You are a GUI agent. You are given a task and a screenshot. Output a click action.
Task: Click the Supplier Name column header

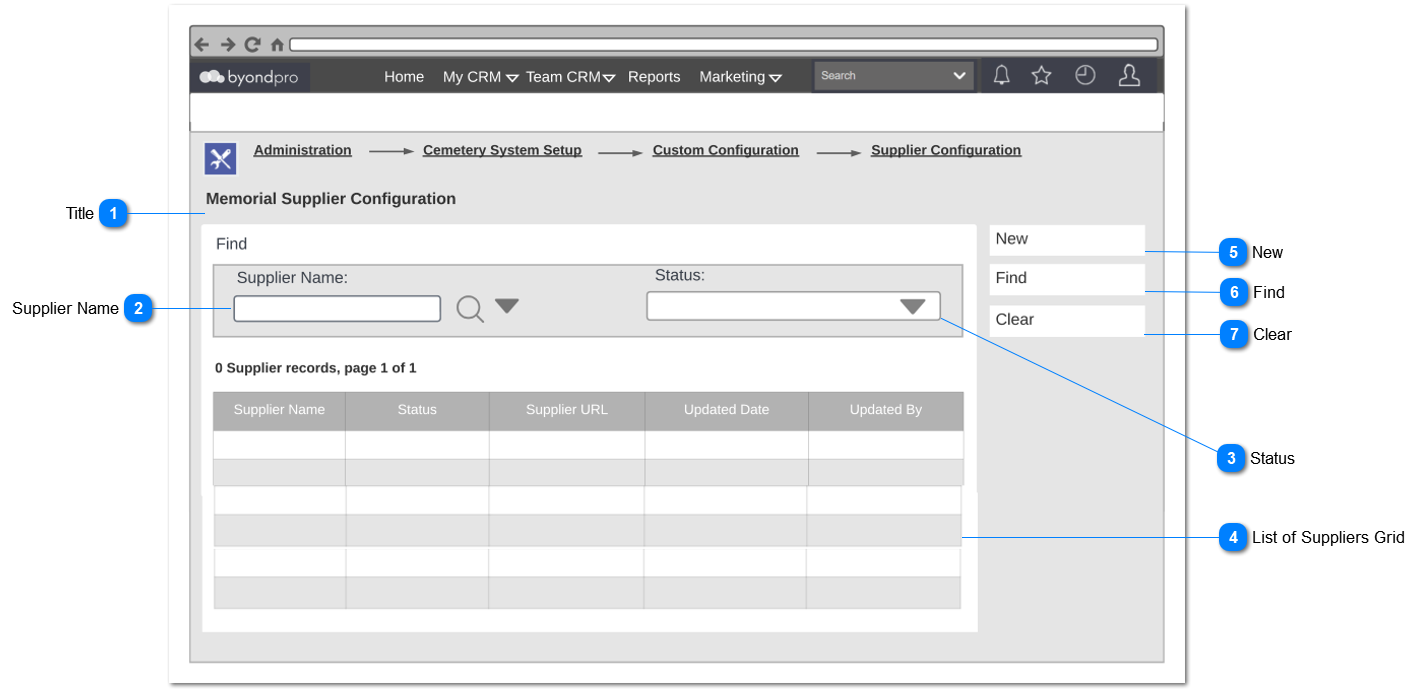[279, 410]
